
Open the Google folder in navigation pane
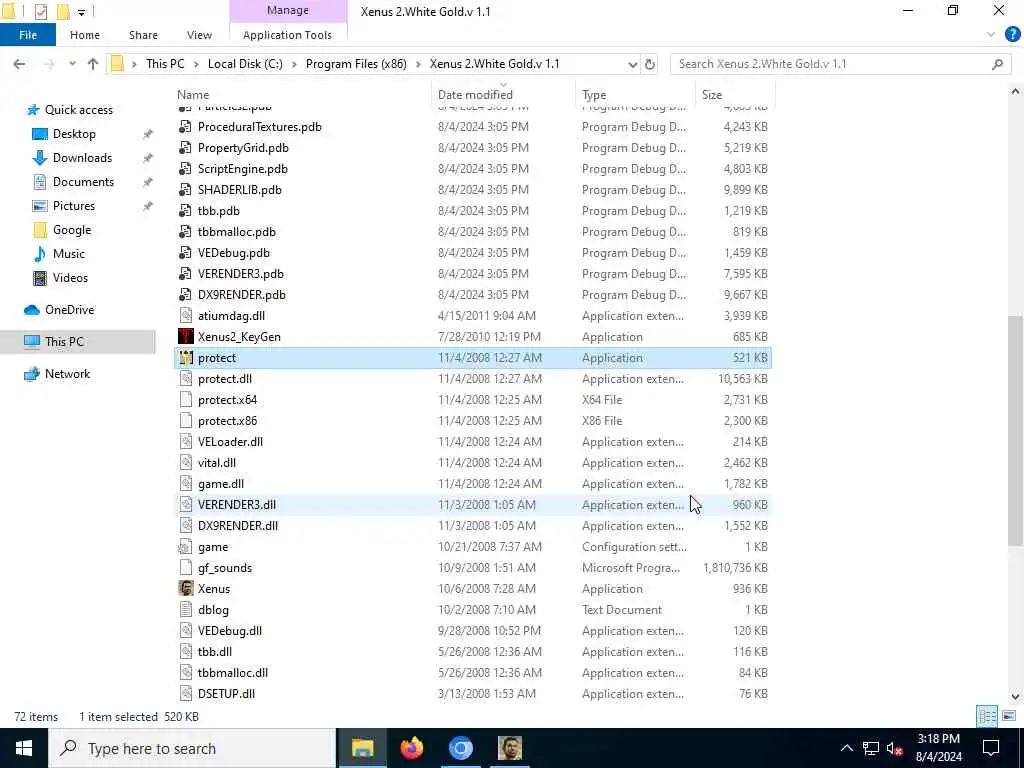click(72, 230)
